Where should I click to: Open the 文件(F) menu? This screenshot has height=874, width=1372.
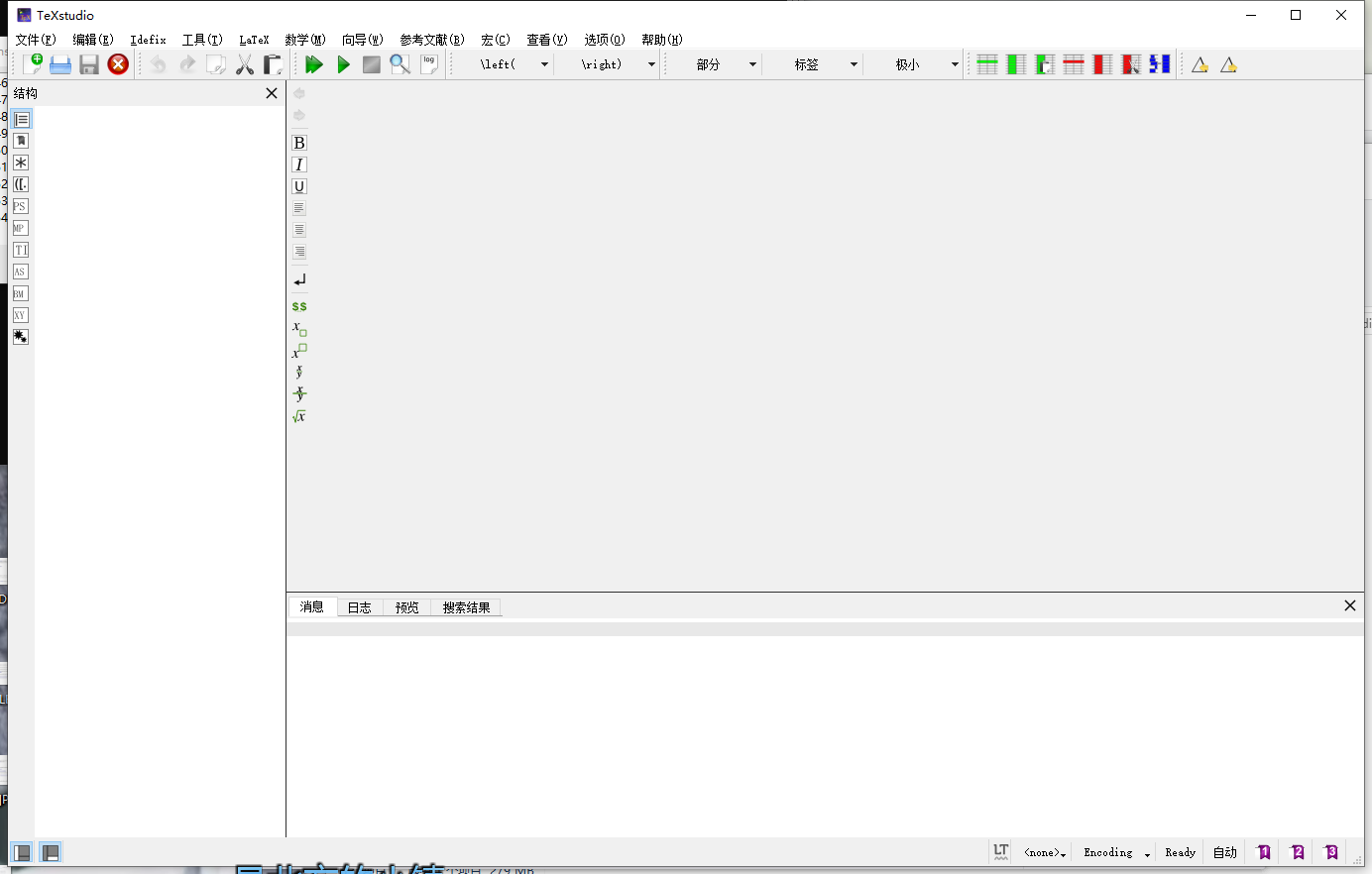point(36,40)
